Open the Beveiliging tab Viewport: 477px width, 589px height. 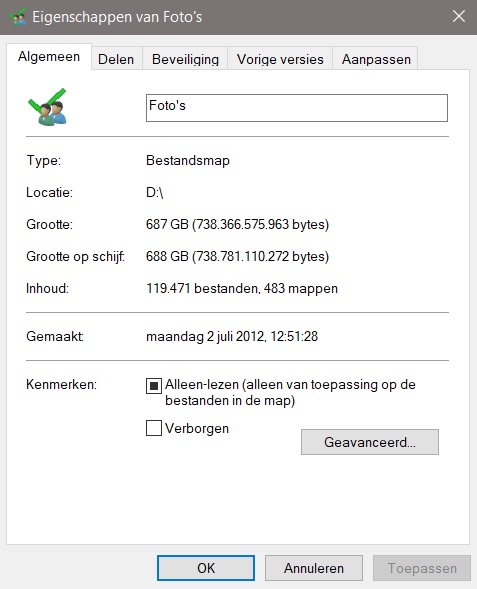(x=185, y=59)
